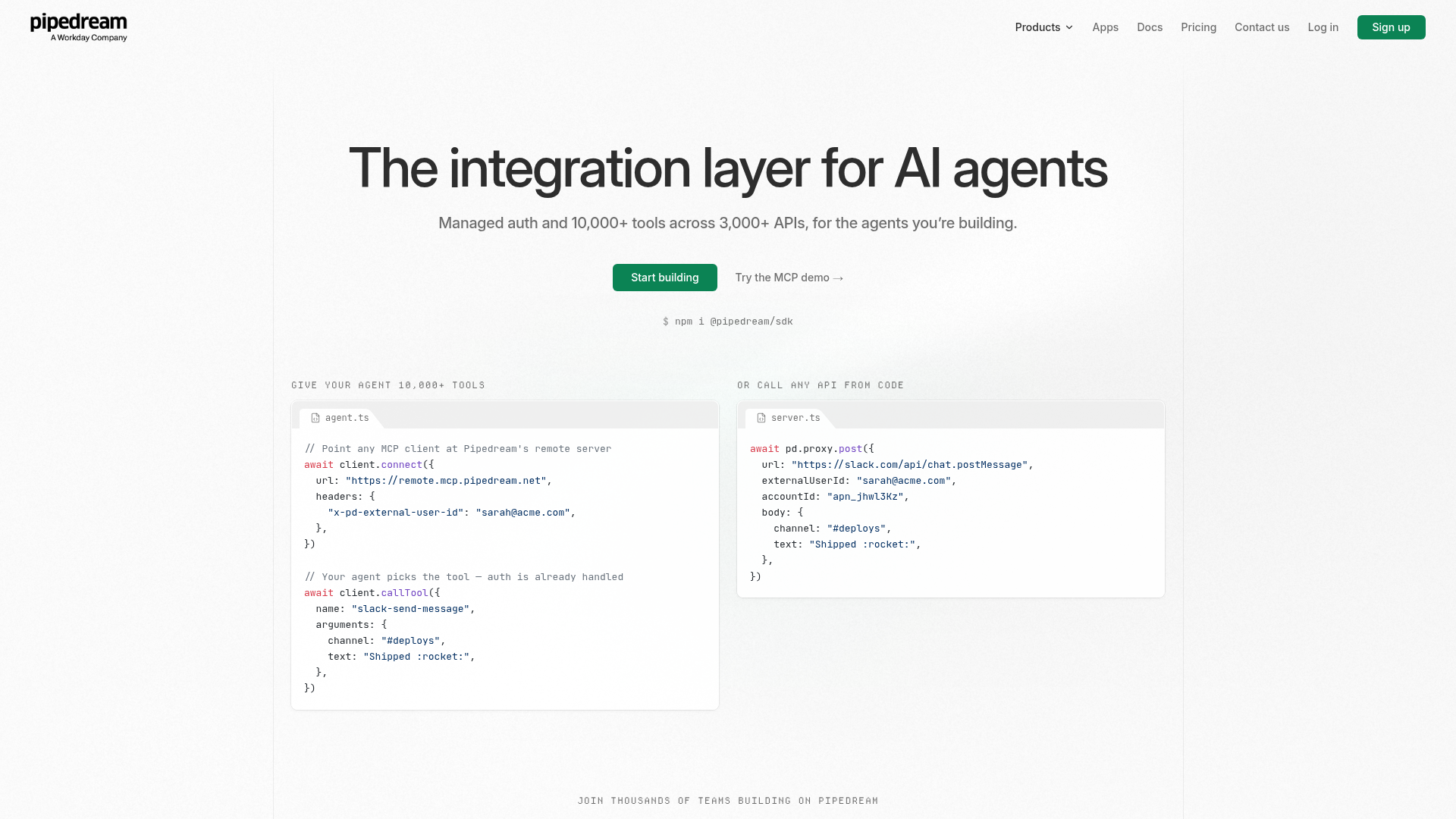
Task: Click the Log in link
Action: point(1323,27)
